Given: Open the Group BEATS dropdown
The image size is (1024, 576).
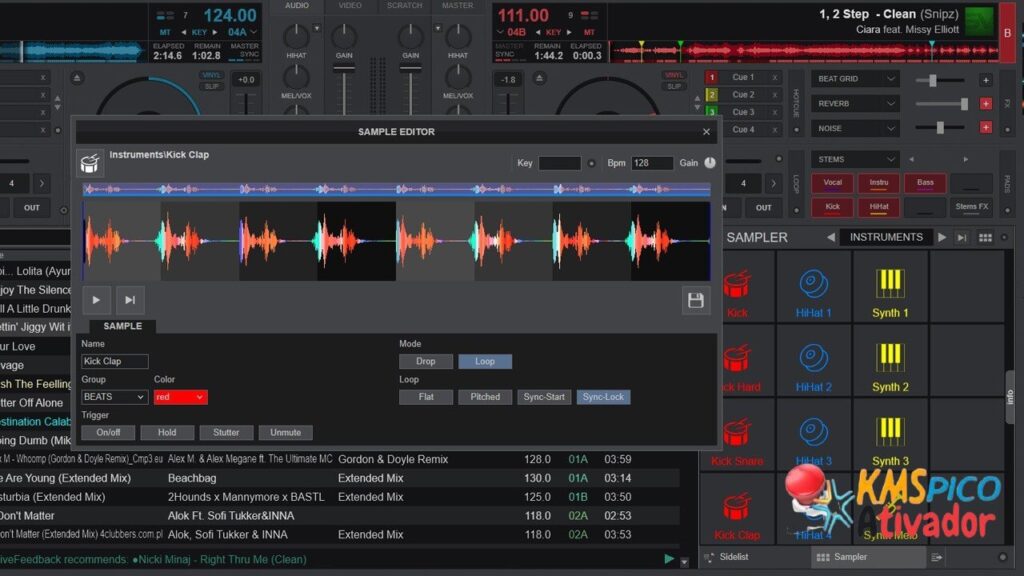Looking at the screenshot, I should [114, 396].
